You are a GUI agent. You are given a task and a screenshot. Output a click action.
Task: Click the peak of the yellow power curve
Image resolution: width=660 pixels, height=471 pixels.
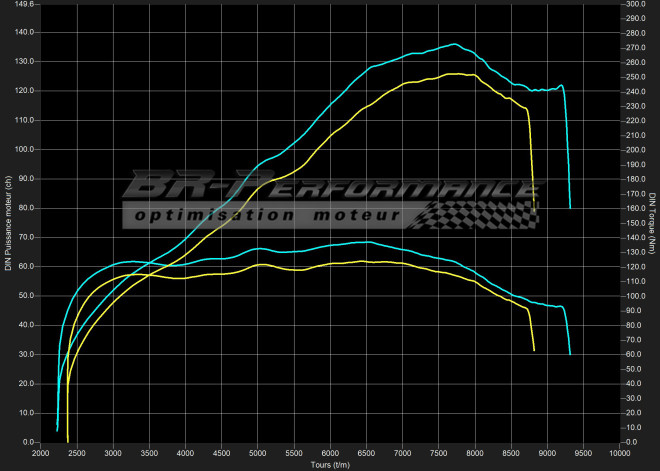click(455, 74)
